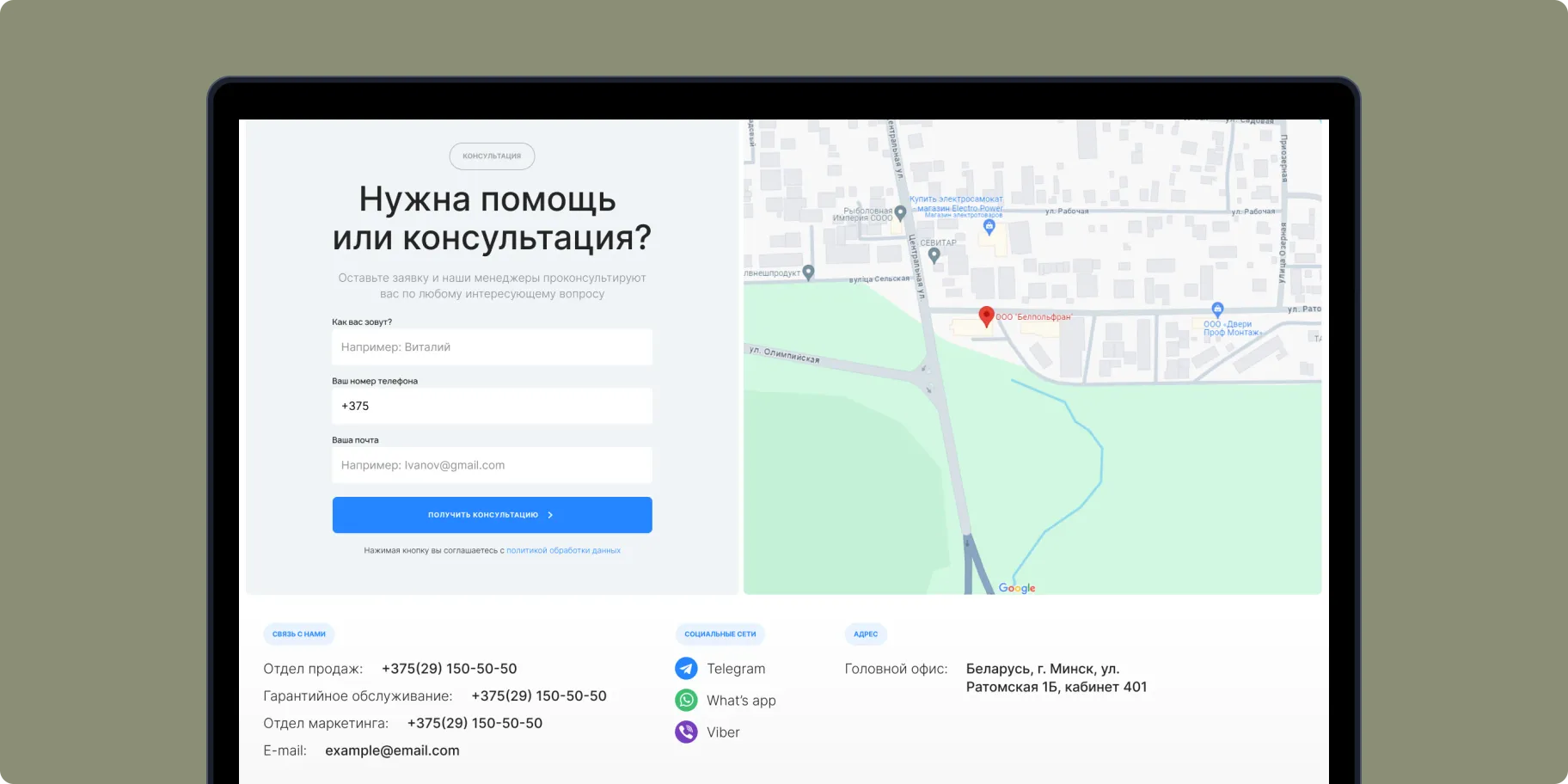Open the Telegram link text
Image resolution: width=1568 pixels, height=784 pixels.
tap(736, 669)
